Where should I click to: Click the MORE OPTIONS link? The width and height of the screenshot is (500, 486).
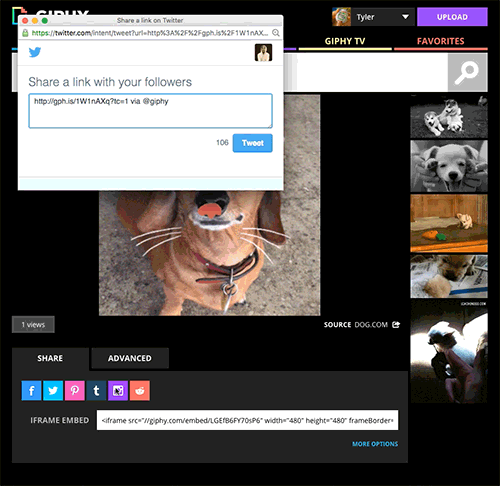[375, 444]
